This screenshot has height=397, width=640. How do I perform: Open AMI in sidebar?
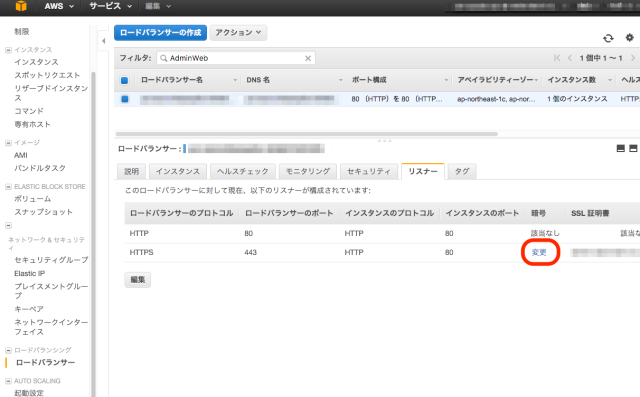pyautogui.click(x=21, y=155)
